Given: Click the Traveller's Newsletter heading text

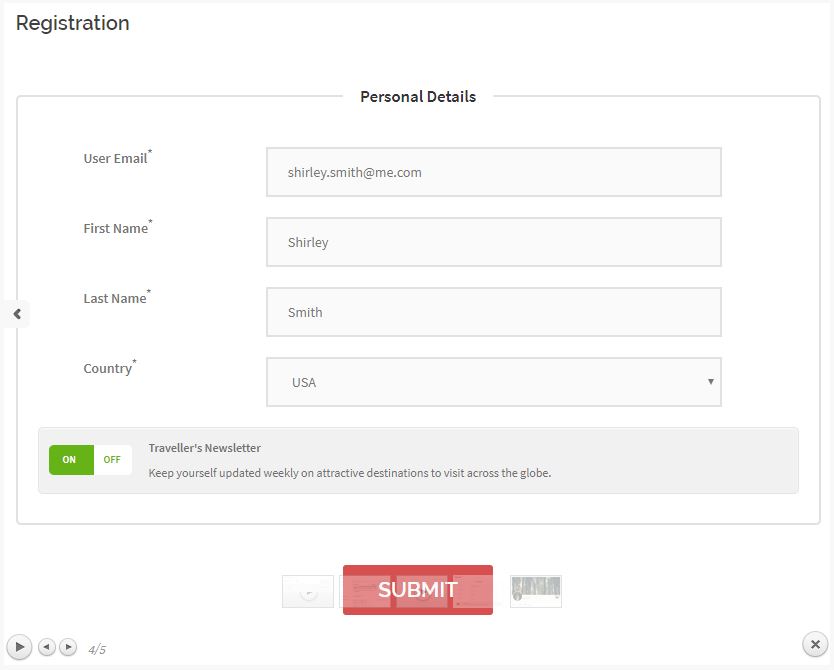Looking at the screenshot, I should point(205,448).
